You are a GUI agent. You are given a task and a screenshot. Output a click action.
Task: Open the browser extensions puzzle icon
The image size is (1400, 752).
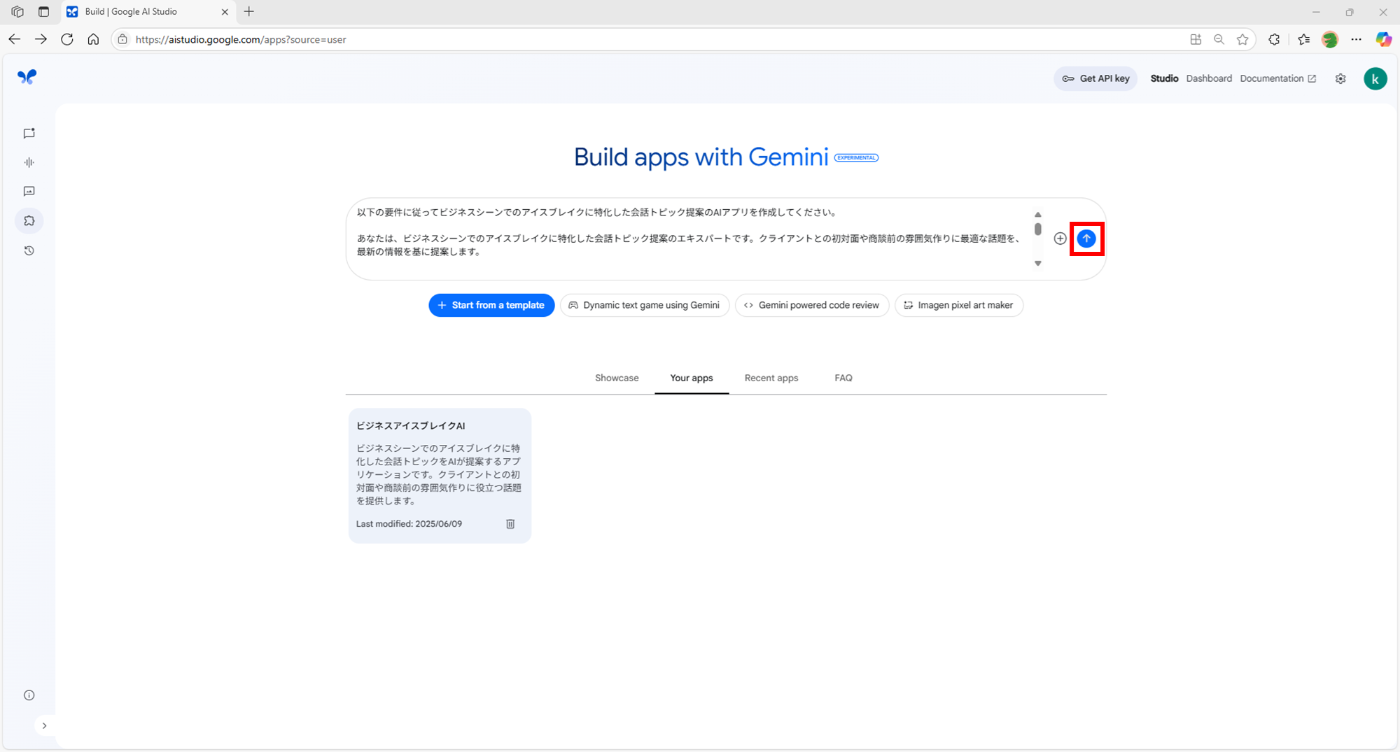pos(1274,39)
